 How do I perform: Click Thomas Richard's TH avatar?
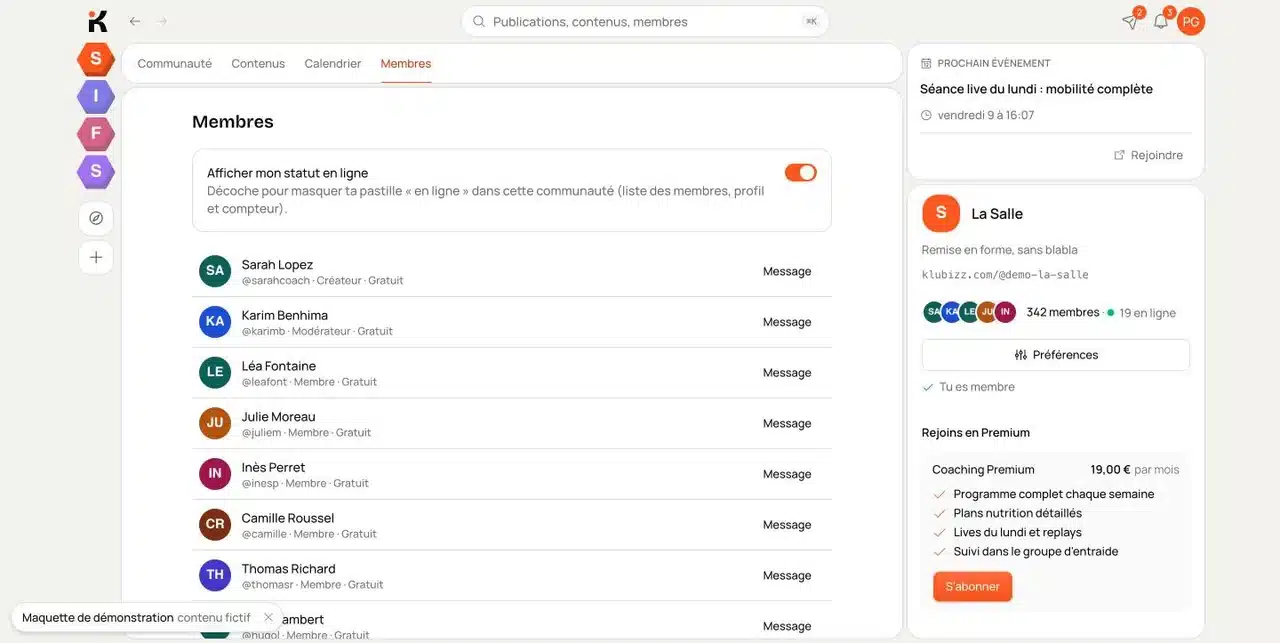[x=215, y=575]
